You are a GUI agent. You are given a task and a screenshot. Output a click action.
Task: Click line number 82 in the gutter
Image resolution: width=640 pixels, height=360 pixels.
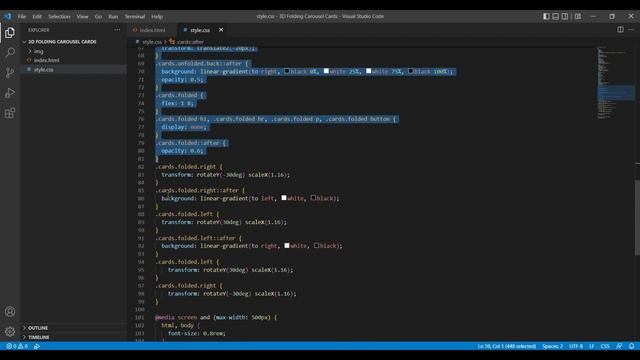[x=141, y=167]
